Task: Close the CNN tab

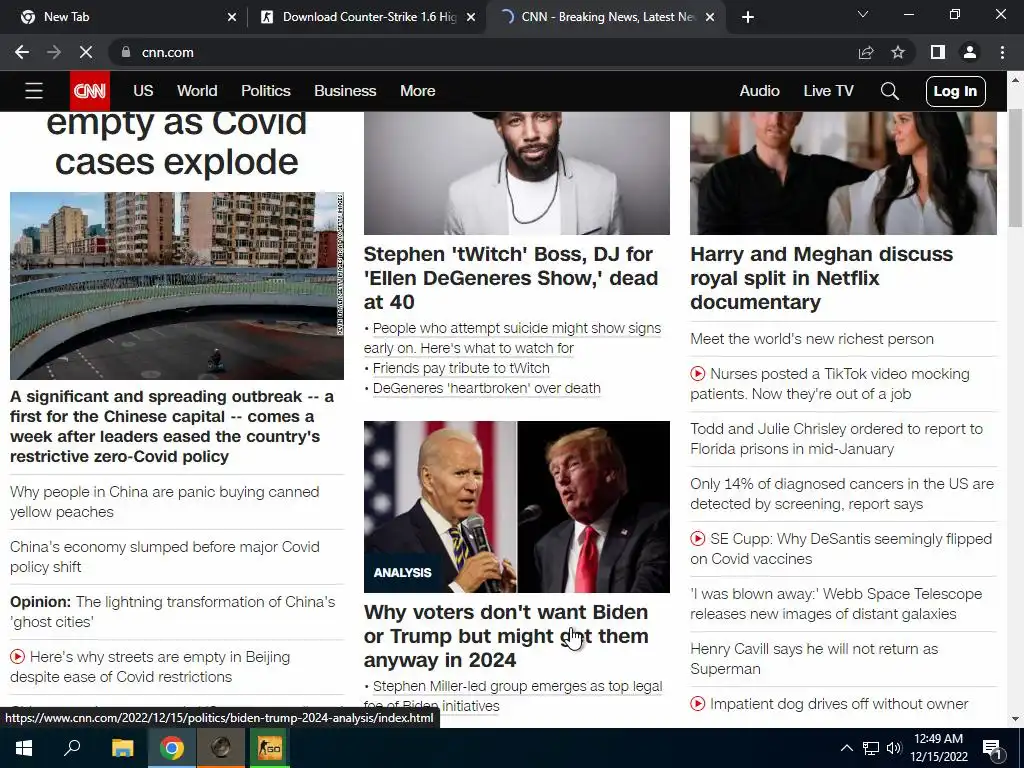Action: coord(711,17)
